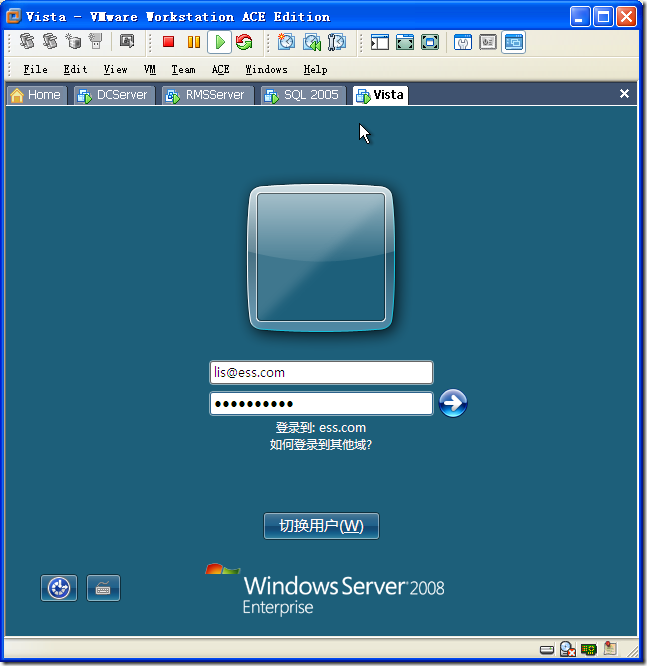Click the user account picture tile
The image size is (647, 666).
(321, 257)
